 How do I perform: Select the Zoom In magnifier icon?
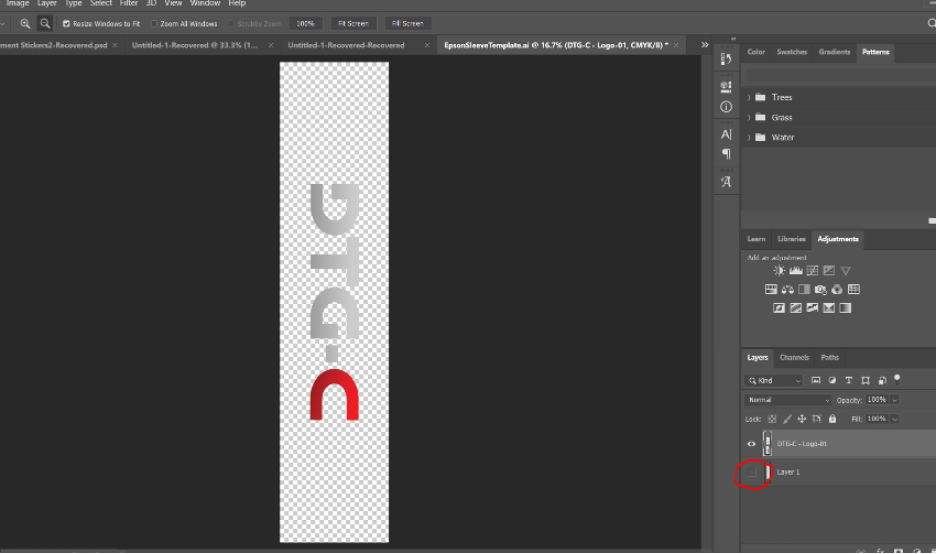tap(25, 24)
